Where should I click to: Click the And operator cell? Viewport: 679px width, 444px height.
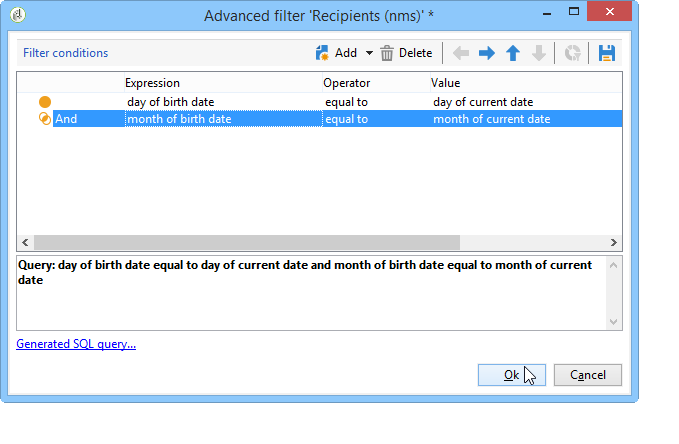point(89,119)
